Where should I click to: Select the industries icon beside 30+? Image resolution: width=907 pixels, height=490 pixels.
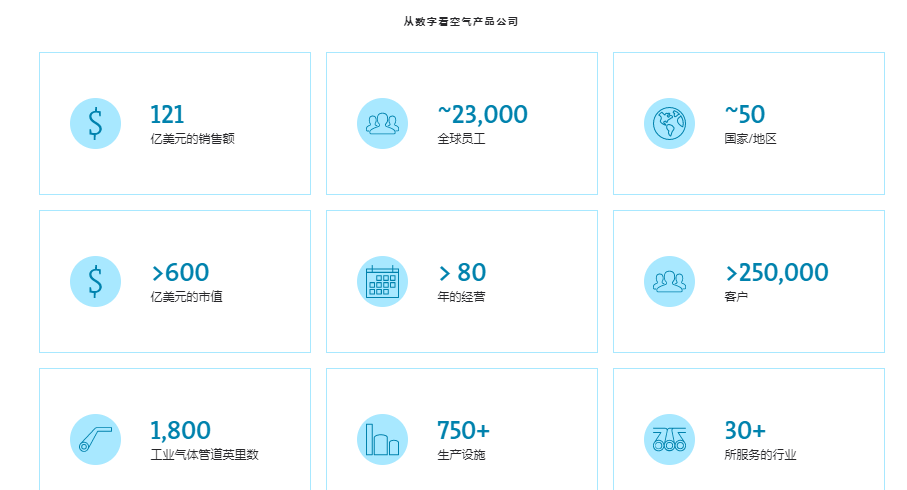click(669, 439)
